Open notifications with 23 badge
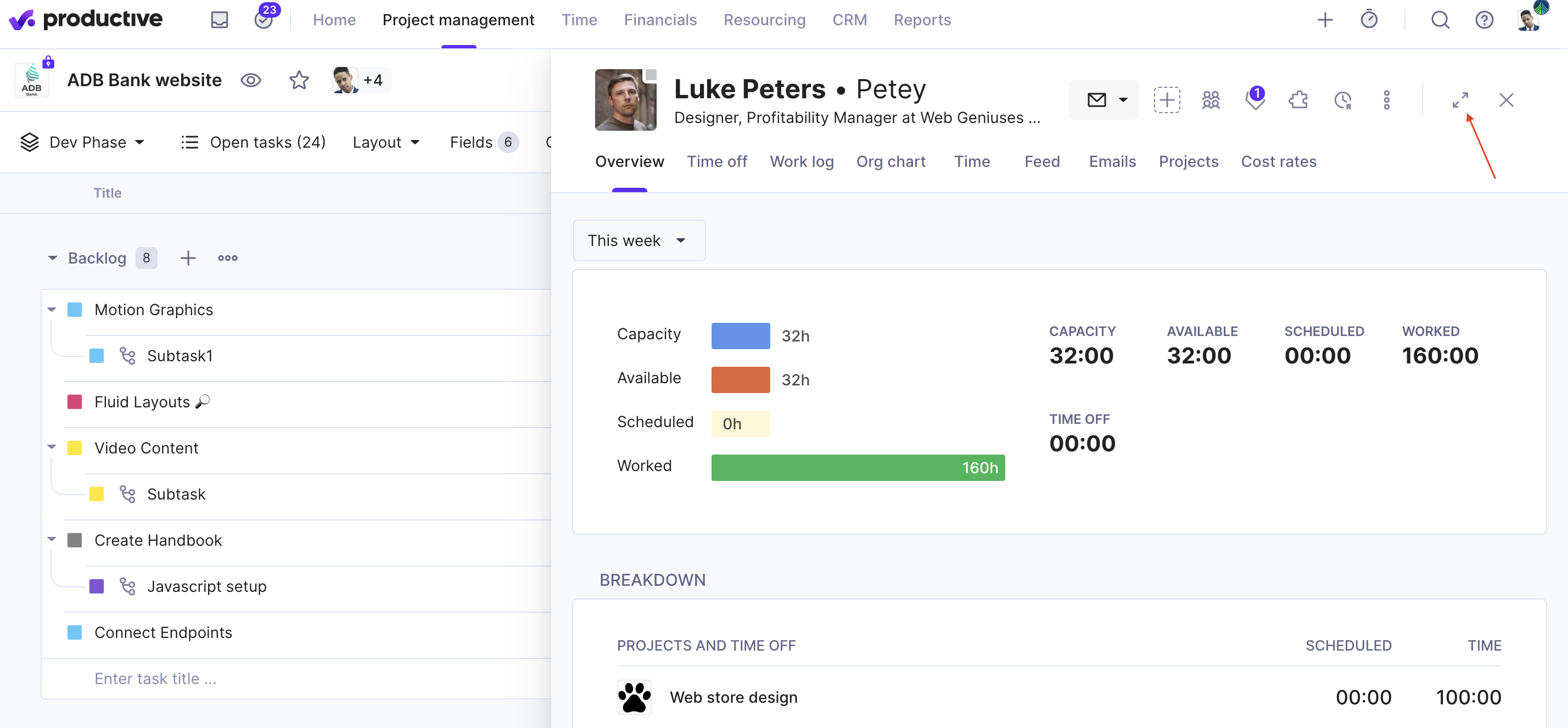Viewport: 1568px width, 728px height. 265,17
